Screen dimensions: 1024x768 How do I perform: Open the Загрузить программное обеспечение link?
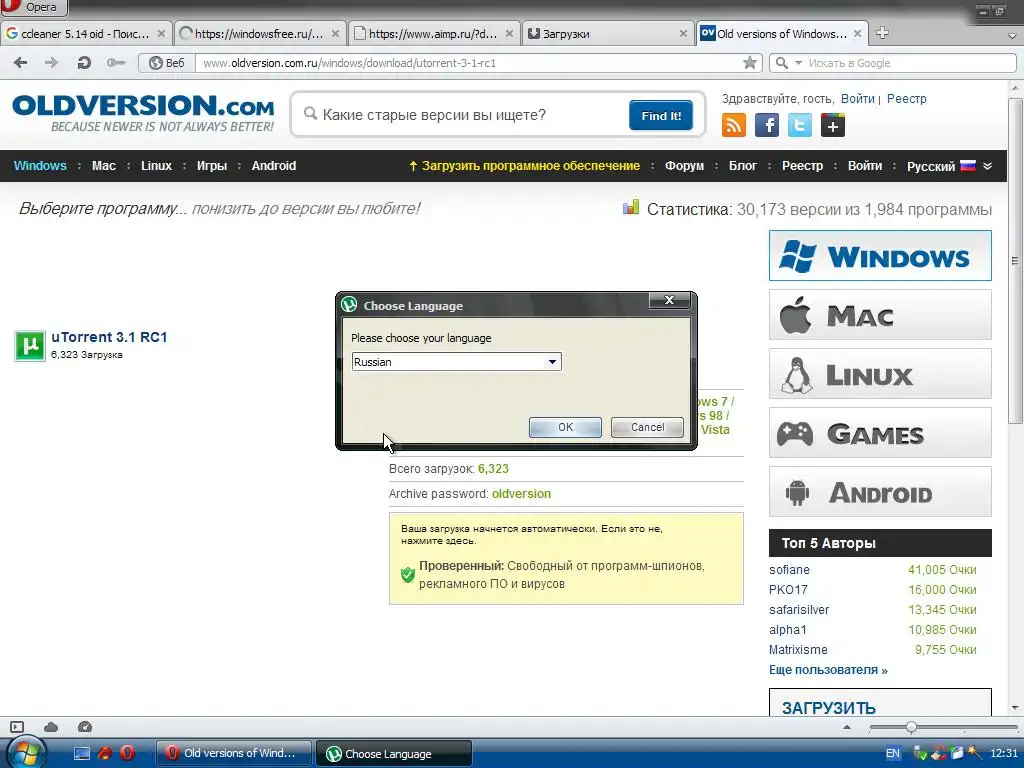(524, 166)
